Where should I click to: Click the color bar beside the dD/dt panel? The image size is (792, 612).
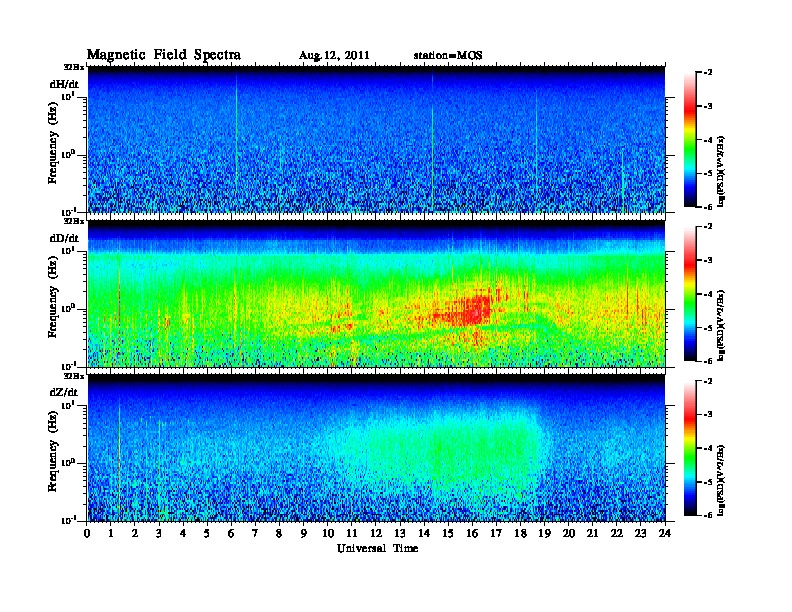coord(690,293)
